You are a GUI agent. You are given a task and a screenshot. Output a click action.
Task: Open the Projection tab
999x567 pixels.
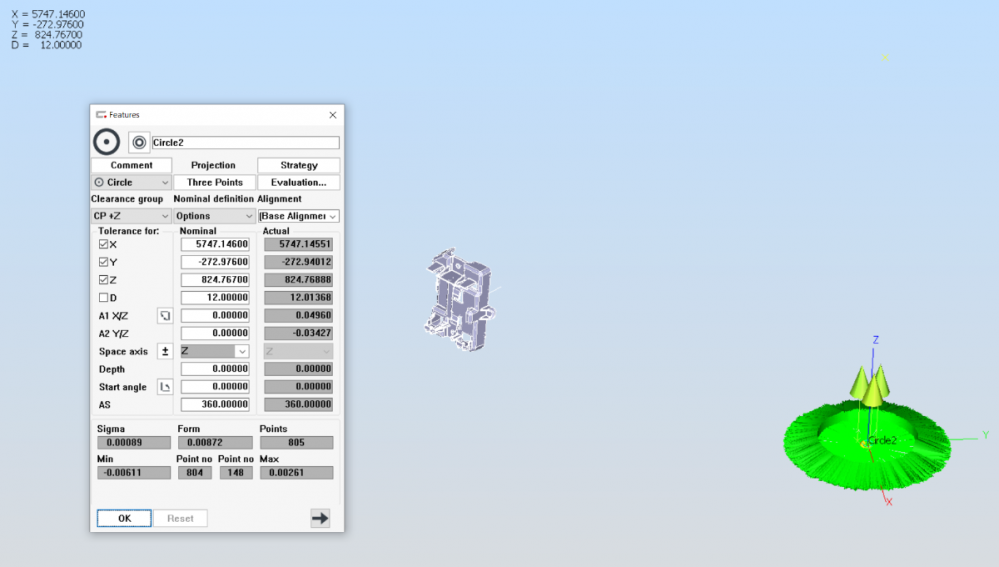[x=213, y=165]
